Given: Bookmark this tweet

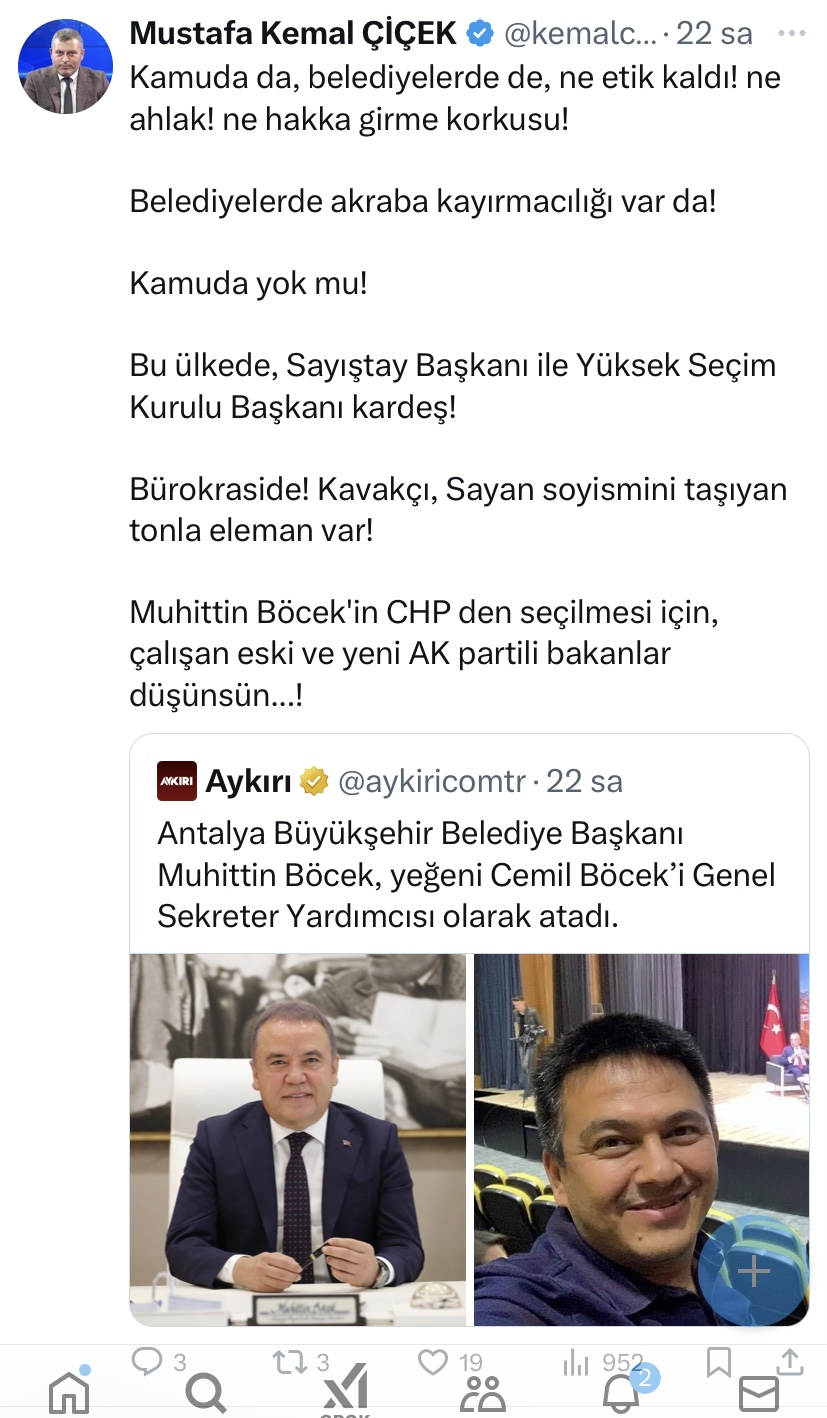Looking at the screenshot, I should (x=718, y=1360).
